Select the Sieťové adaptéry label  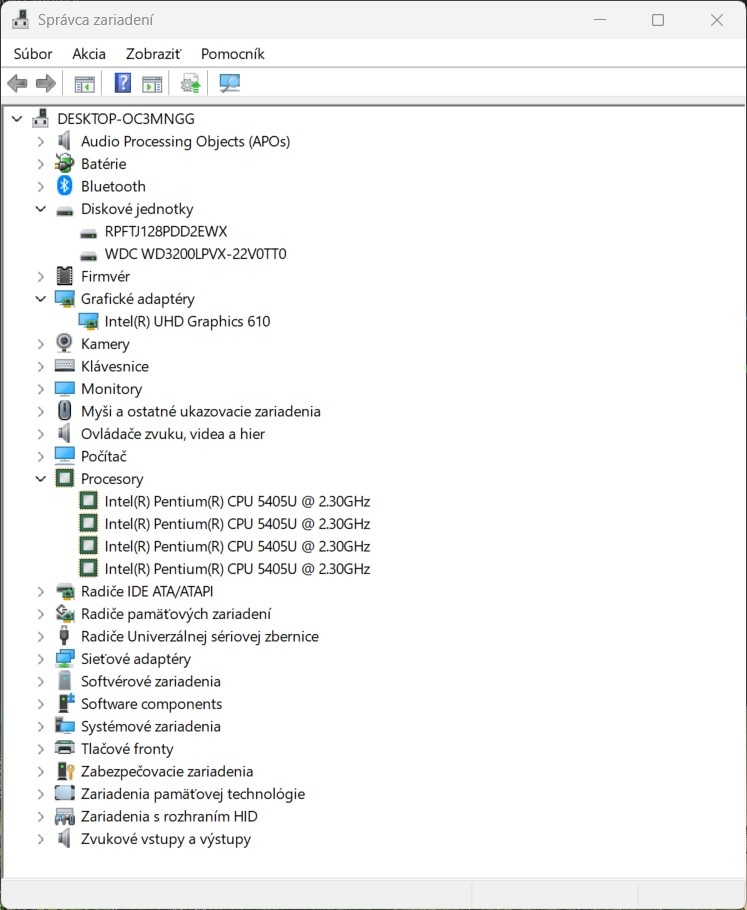point(136,659)
